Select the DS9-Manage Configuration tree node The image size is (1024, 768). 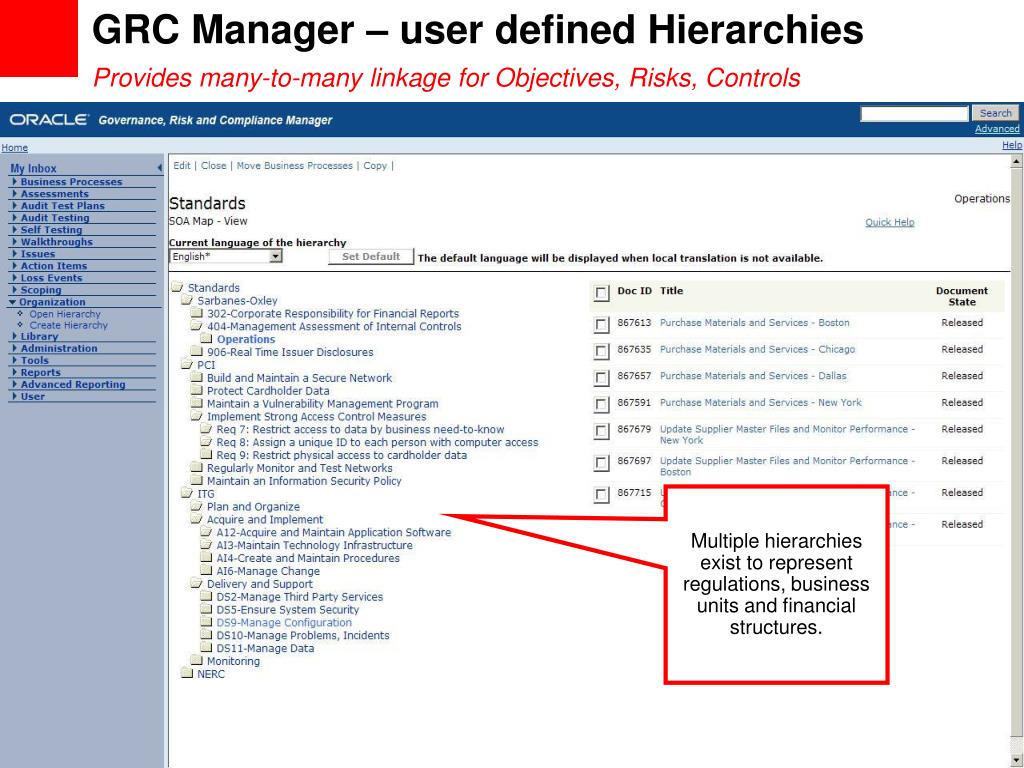tap(284, 622)
